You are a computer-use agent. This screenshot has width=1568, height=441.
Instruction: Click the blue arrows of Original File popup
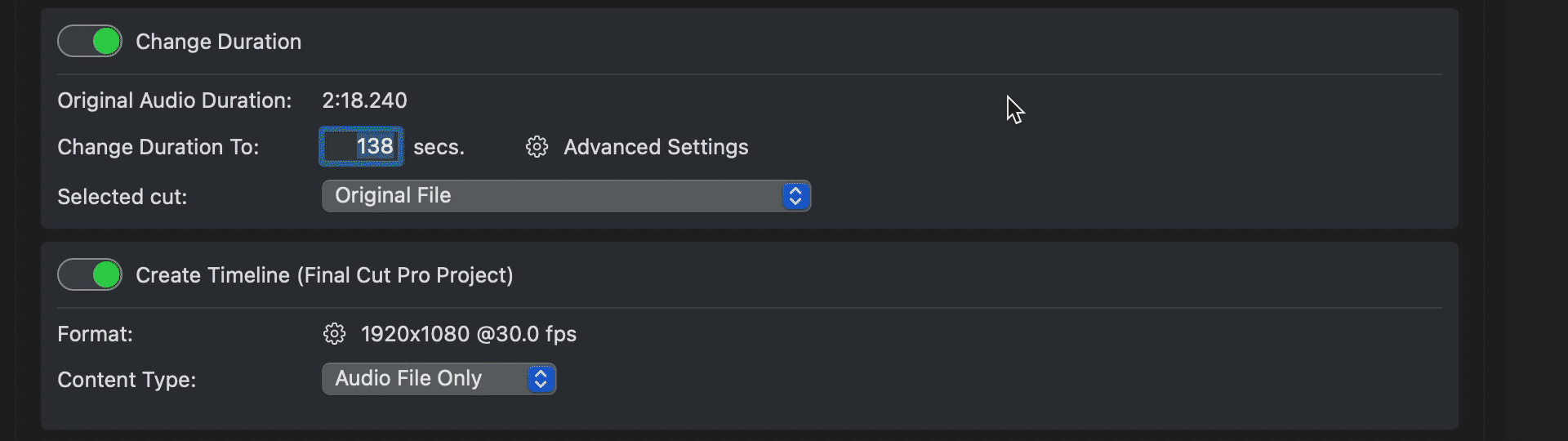[x=795, y=196]
